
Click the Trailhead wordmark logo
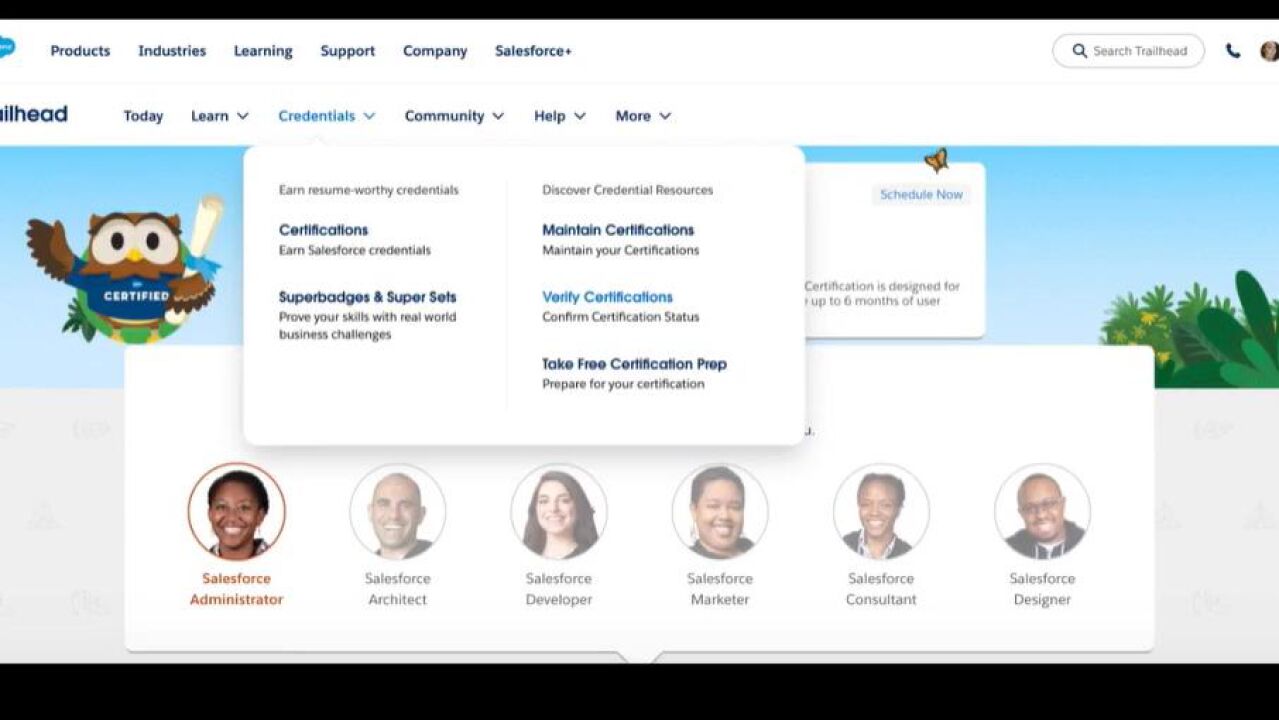[x=35, y=114]
